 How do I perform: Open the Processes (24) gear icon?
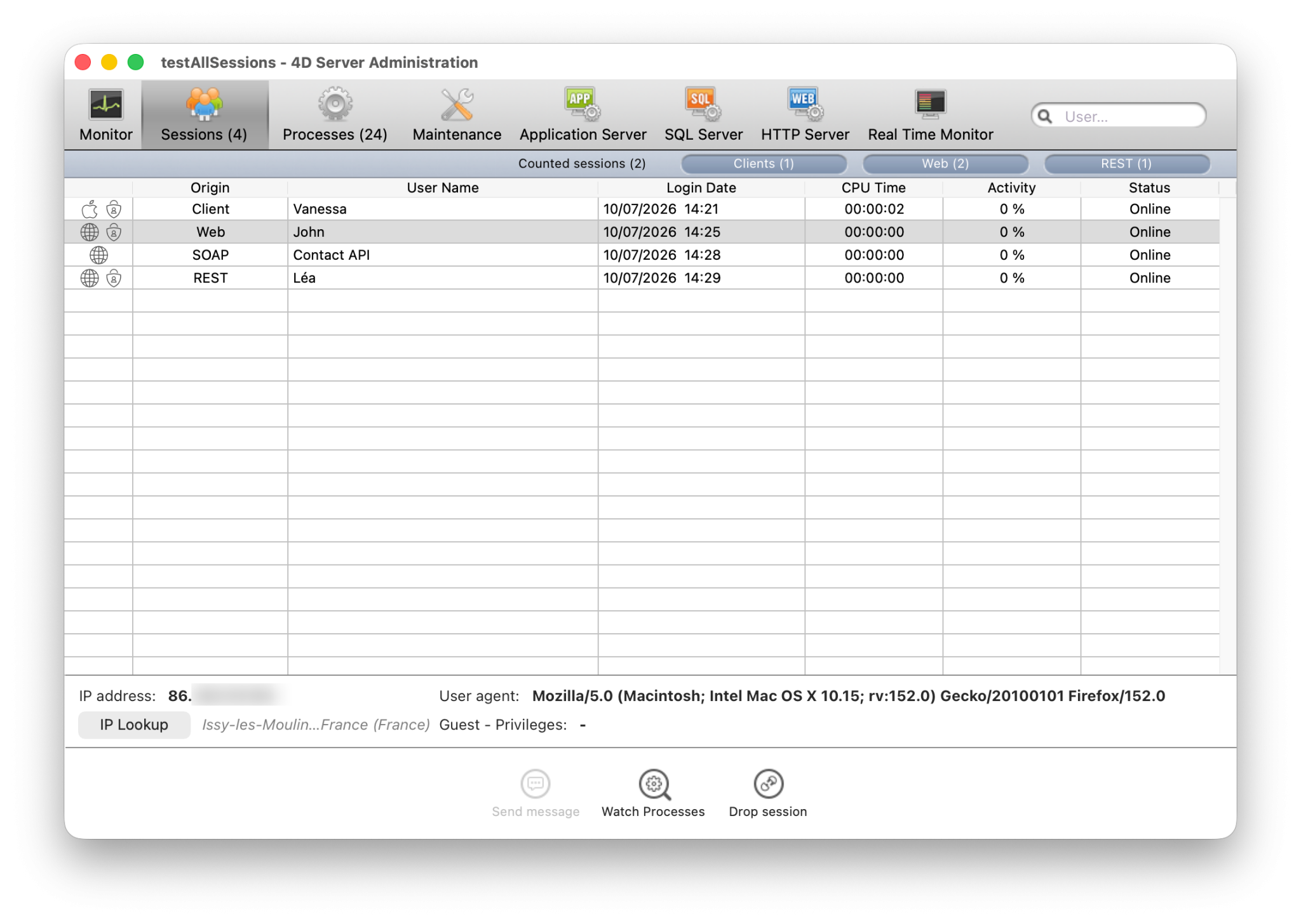pos(335,105)
